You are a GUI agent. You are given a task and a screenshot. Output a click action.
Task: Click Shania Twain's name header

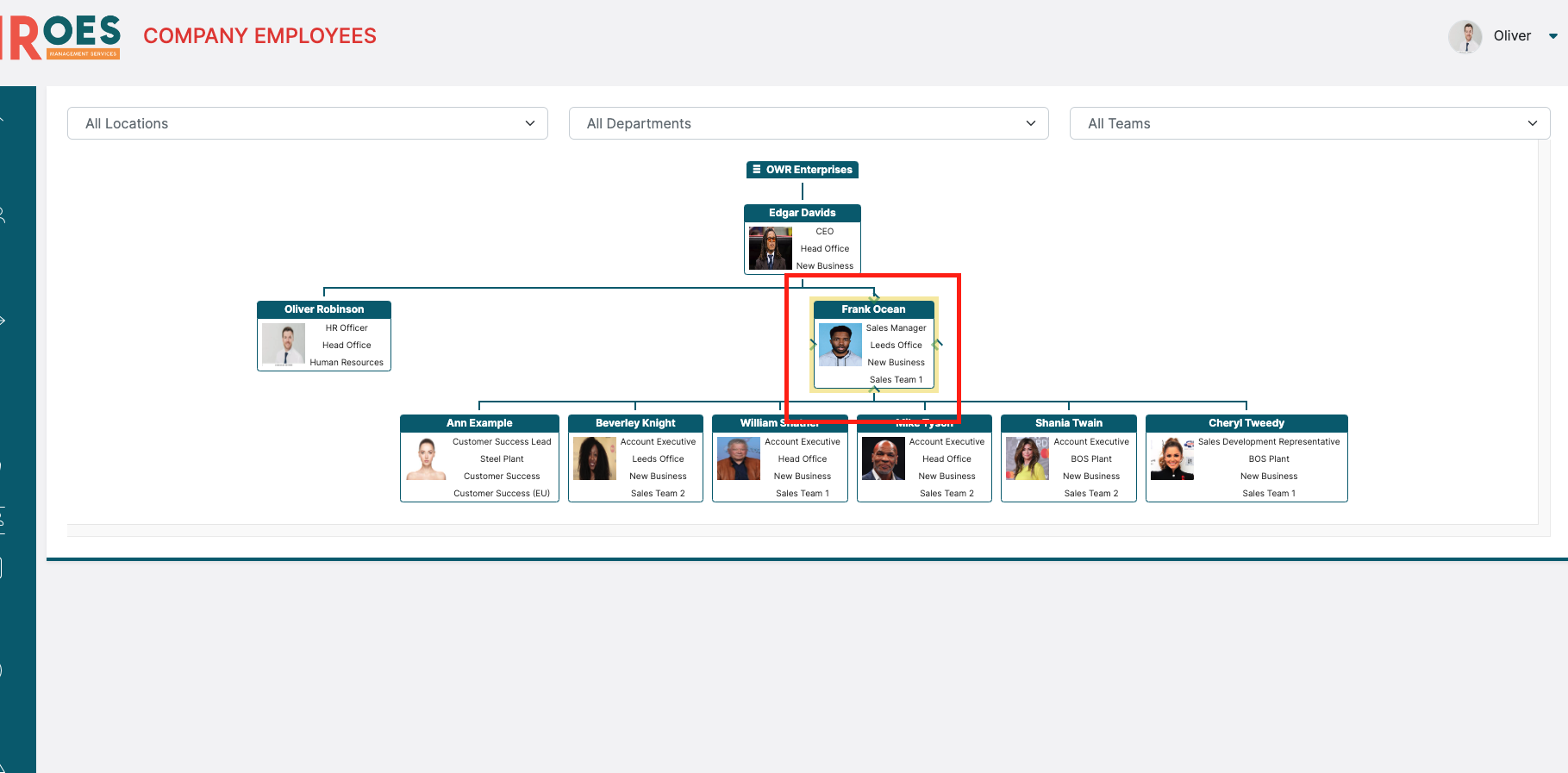point(1068,423)
